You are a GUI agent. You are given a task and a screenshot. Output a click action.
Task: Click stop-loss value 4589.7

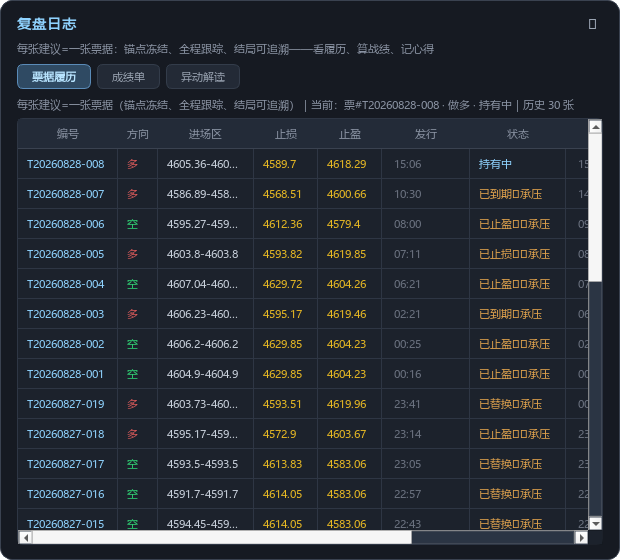[x=280, y=164]
